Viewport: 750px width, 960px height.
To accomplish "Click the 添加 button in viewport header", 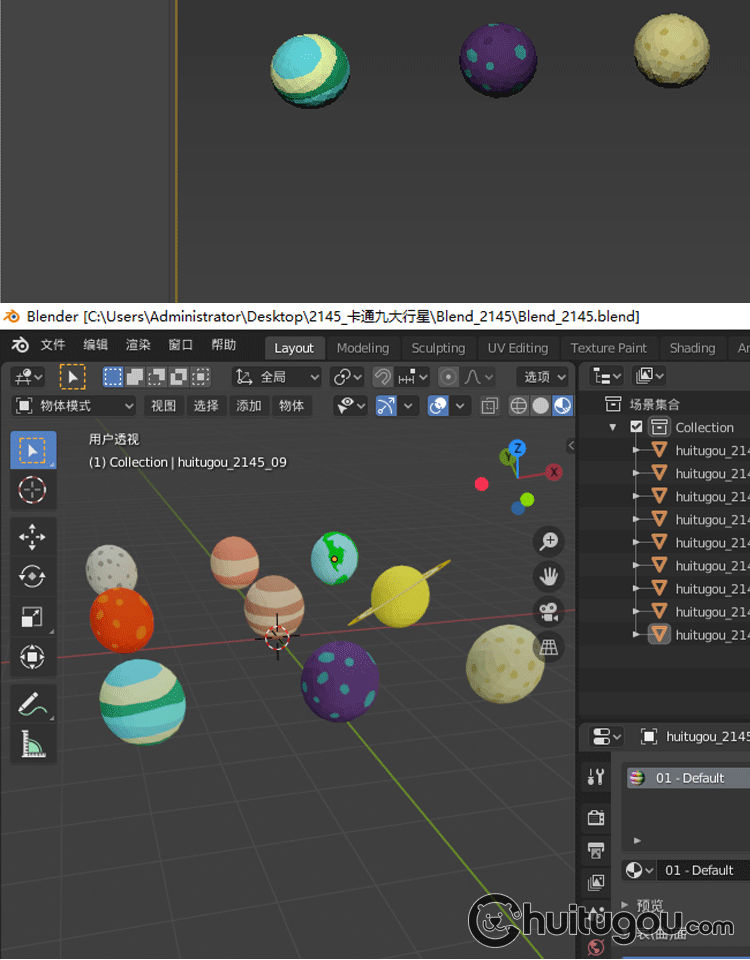I will click(x=248, y=406).
